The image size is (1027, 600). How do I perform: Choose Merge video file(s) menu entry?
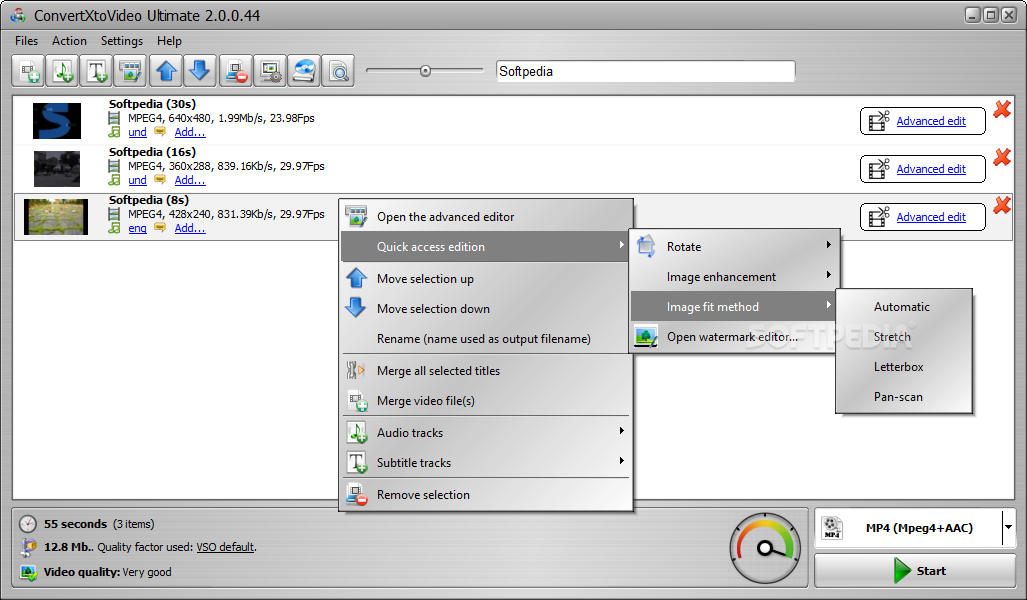click(x=486, y=401)
